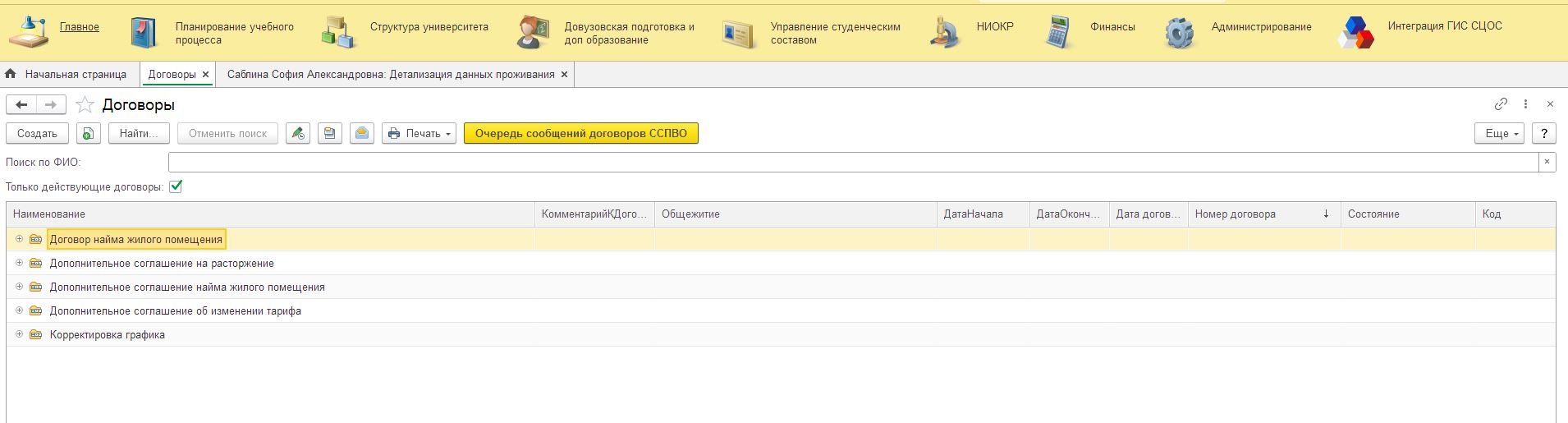Expand Корректировка графика tree group
The image size is (1568, 423).
[x=19, y=334]
